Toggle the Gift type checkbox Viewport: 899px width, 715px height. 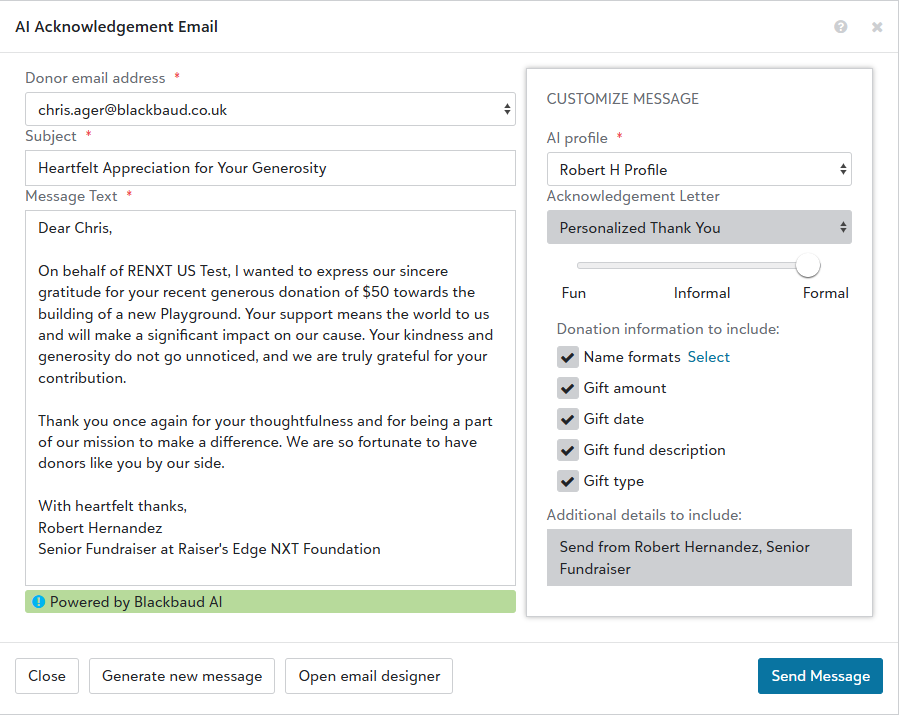(x=568, y=481)
